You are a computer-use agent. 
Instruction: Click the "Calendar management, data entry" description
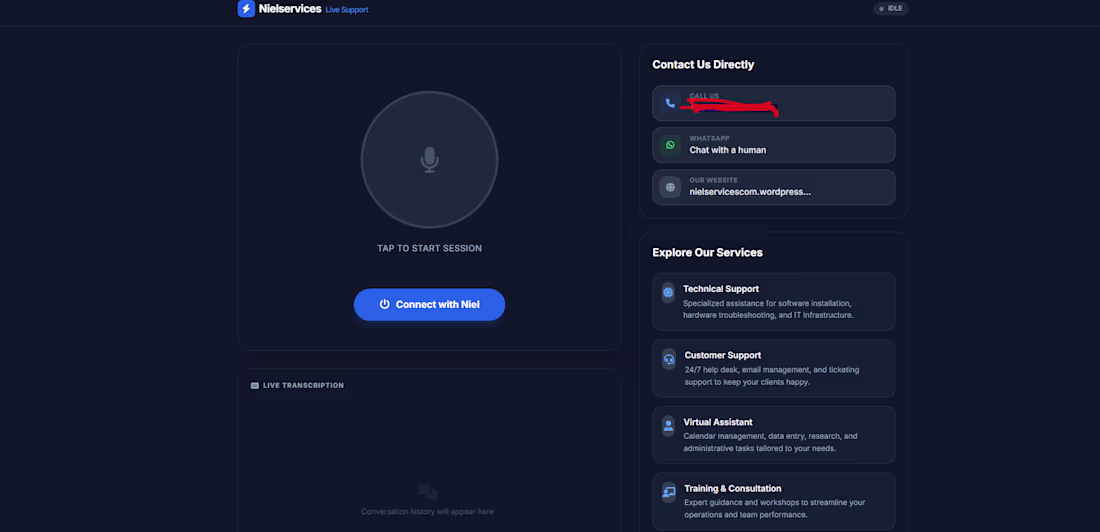(x=770, y=442)
